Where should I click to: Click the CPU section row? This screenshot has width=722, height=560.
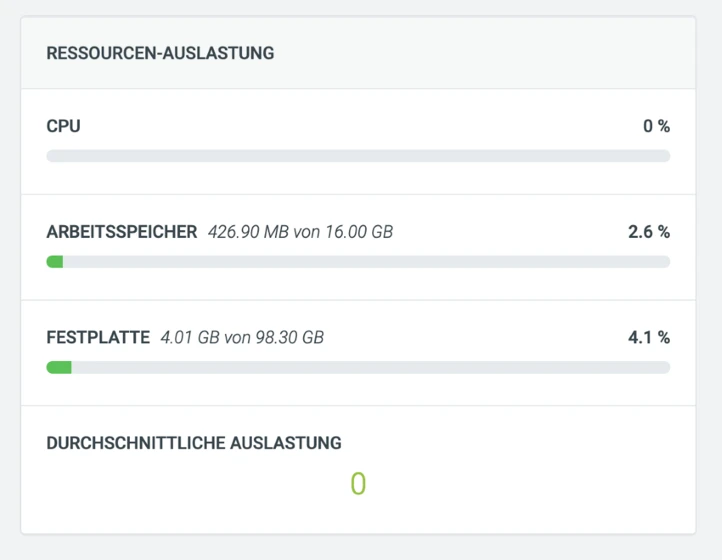[358, 142]
